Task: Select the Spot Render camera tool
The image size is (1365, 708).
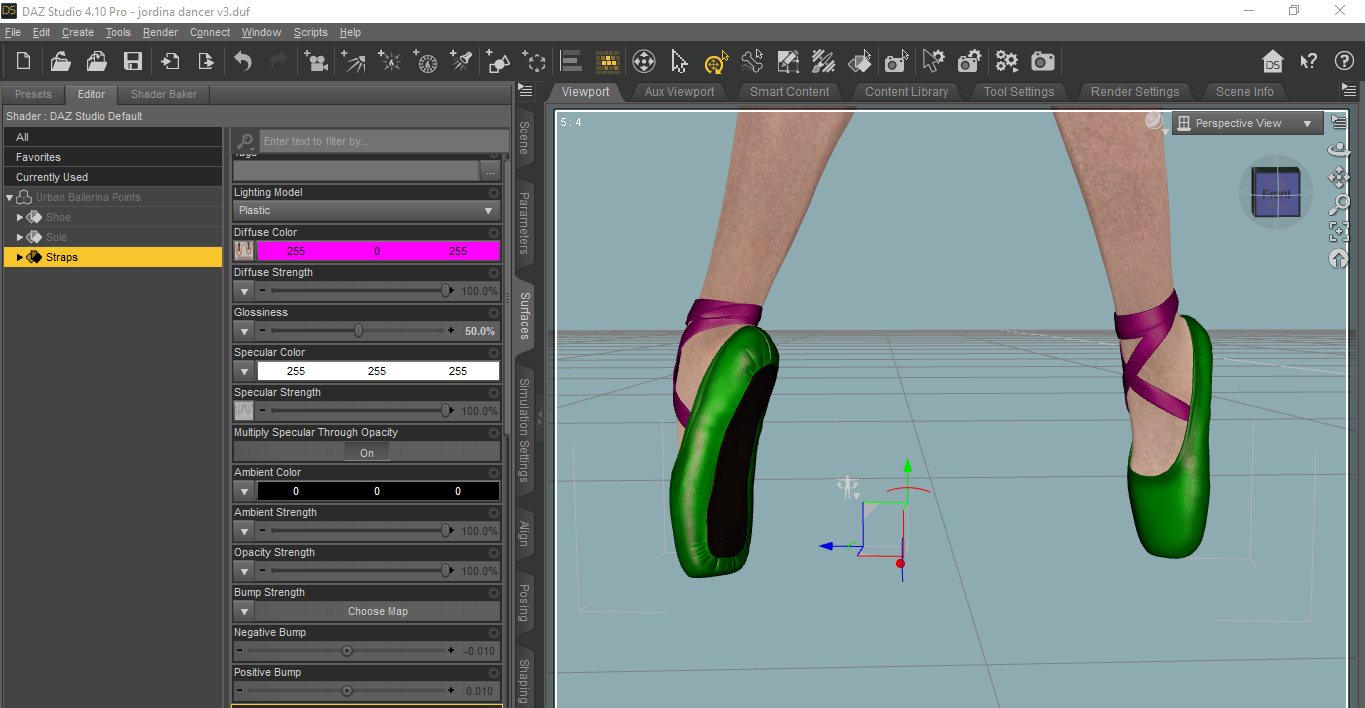Action: [x=896, y=61]
